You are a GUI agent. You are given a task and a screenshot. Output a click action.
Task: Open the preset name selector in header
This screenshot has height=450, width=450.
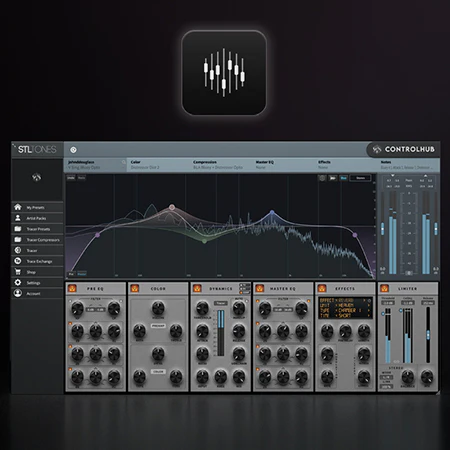coord(95,165)
